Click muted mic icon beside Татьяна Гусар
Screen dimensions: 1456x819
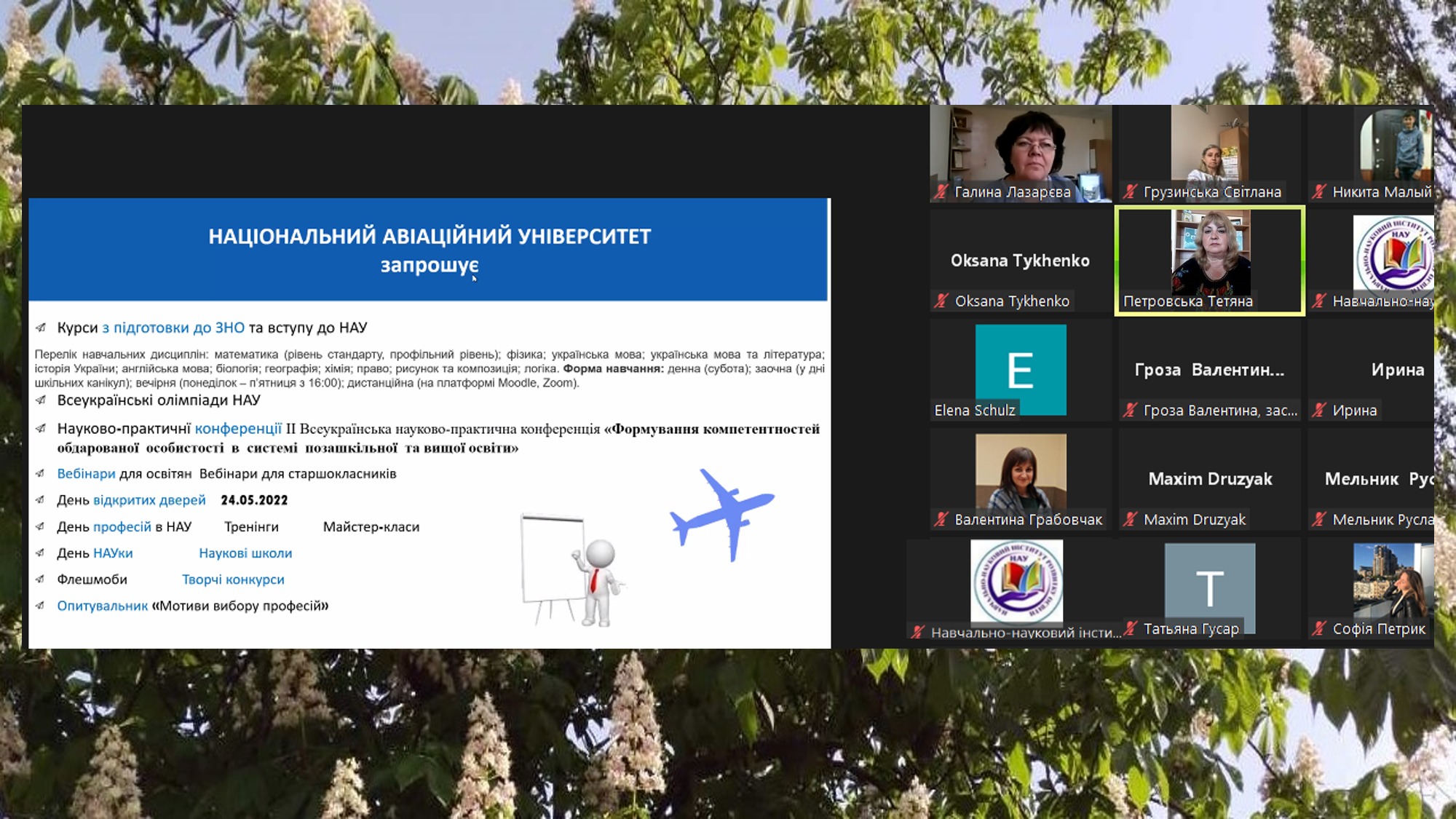click(1131, 628)
